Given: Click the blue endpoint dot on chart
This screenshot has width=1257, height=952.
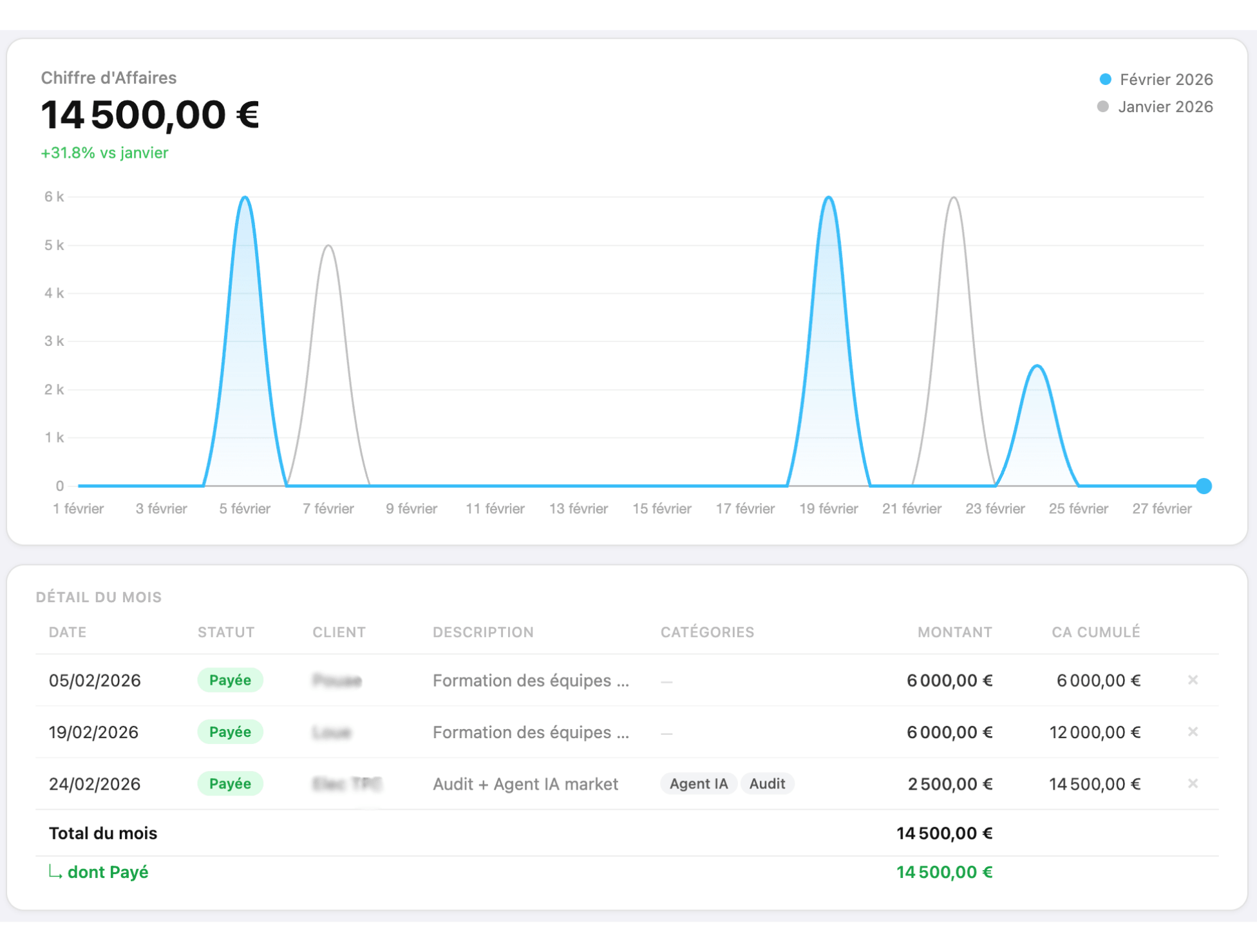Looking at the screenshot, I should pyautogui.click(x=1204, y=486).
